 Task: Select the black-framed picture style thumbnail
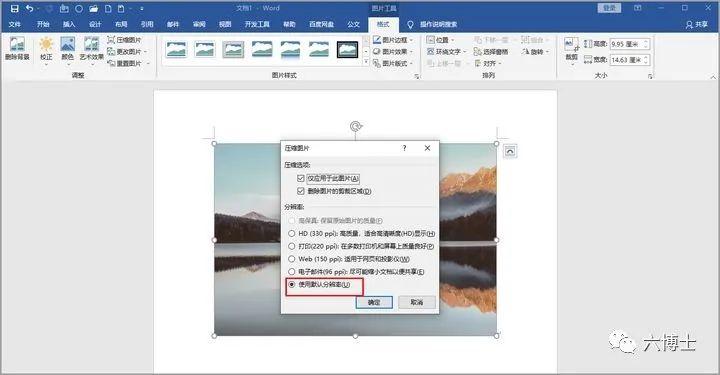click(x=348, y=49)
